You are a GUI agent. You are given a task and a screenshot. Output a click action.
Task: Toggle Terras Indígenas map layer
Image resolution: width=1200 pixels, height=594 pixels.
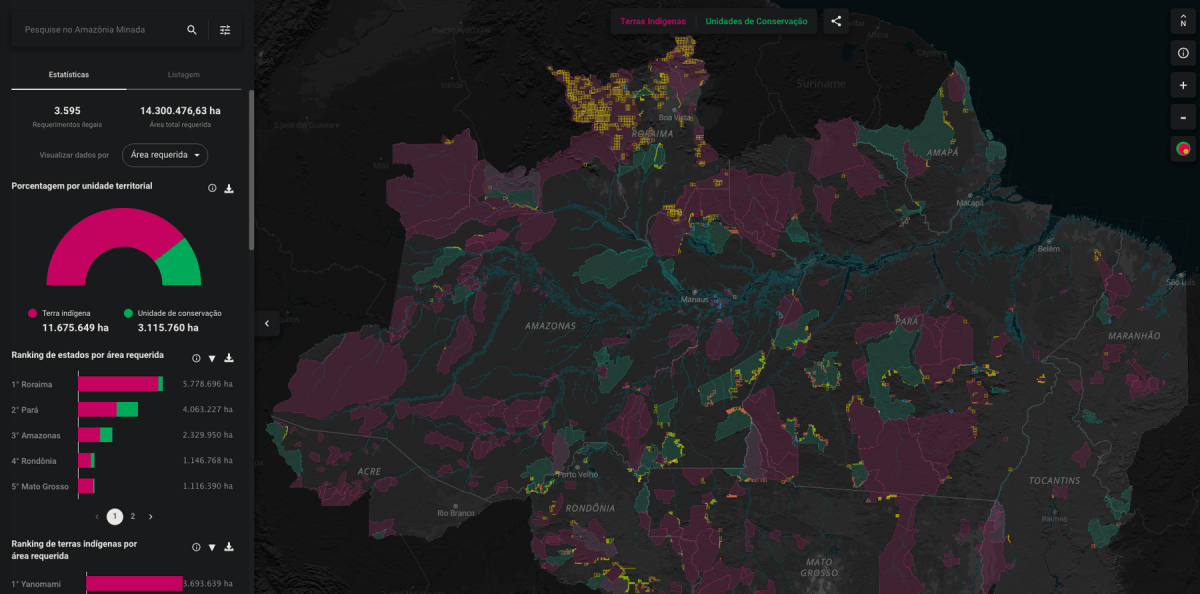[x=653, y=21]
